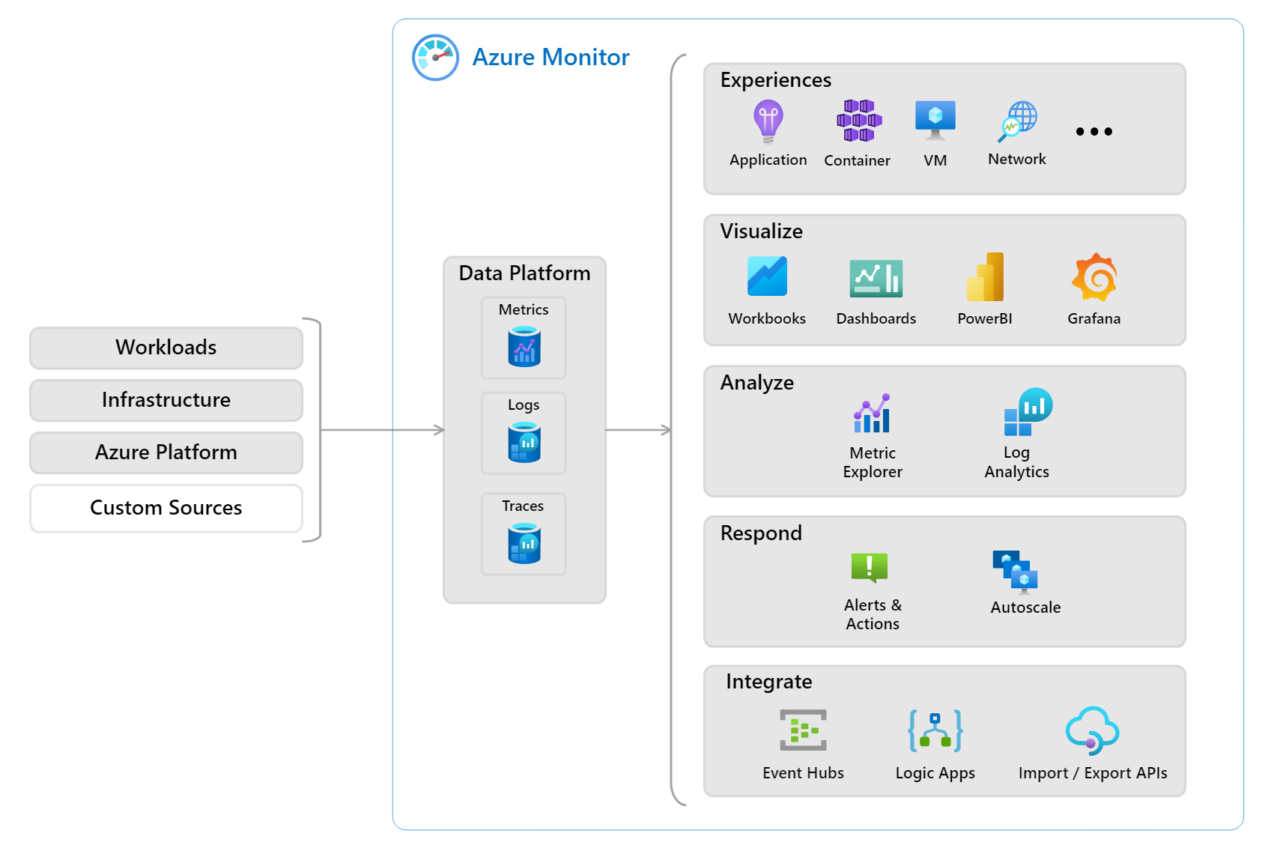Image resolution: width=1280 pixels, height=860 pixels.
Task: Select the Custom Sources box
Action: (x=166, y=508)
